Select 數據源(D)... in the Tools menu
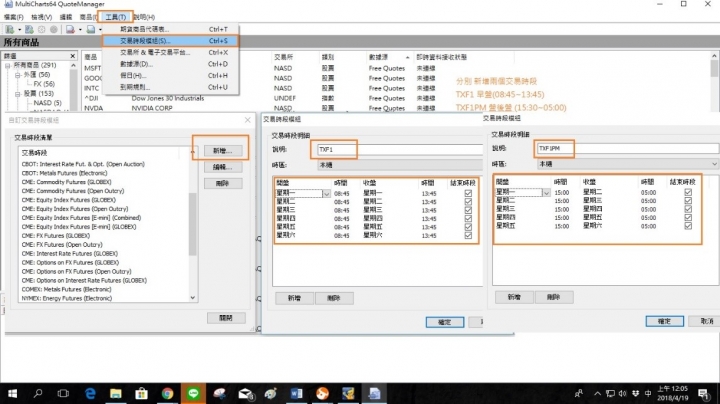The height and width of the screenshot is (404, 720). tap(170, 64)
